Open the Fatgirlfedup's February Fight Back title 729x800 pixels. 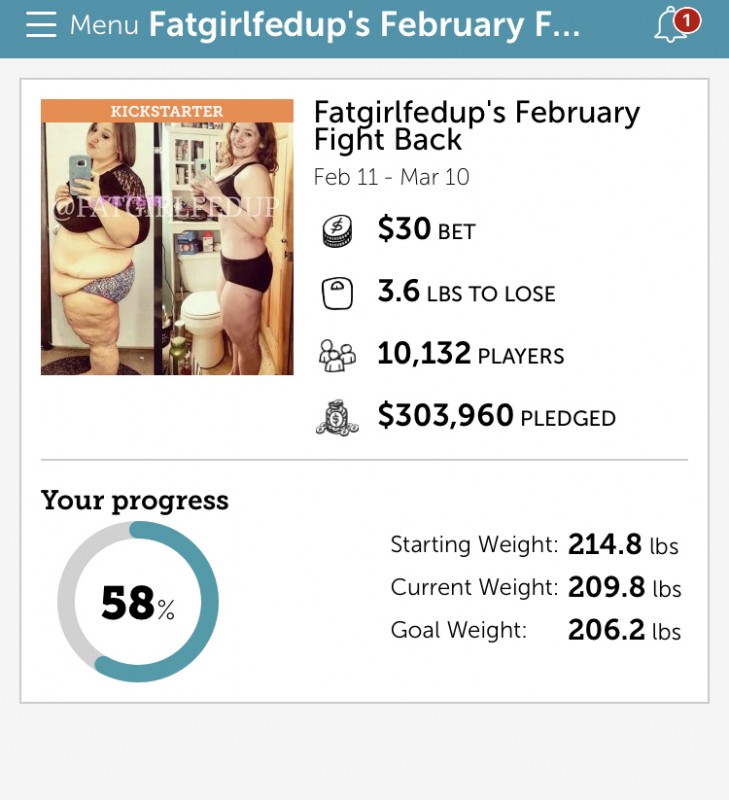[x=476, y=125]
